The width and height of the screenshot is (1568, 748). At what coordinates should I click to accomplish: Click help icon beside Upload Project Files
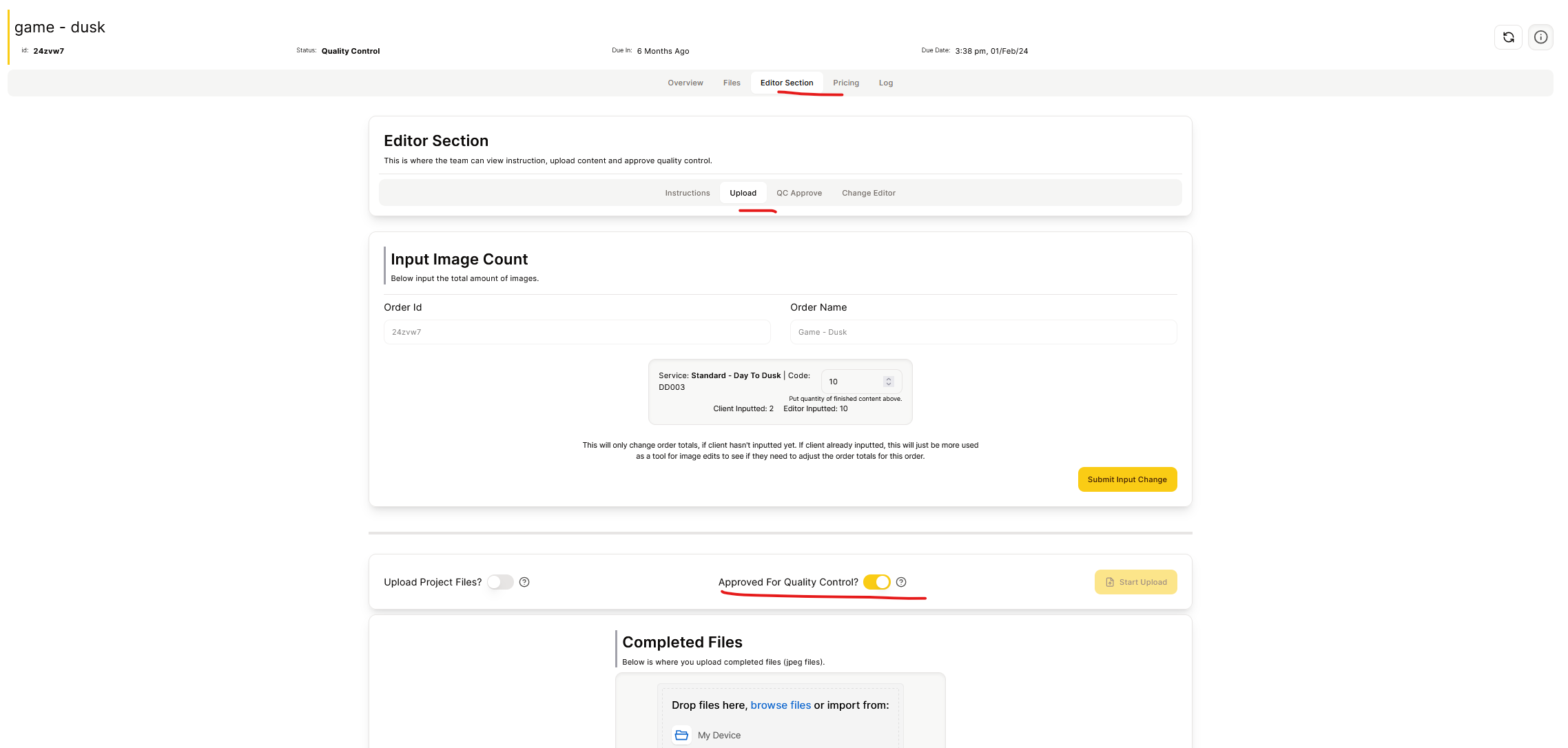pyautogui.click(x=524, y=582)
